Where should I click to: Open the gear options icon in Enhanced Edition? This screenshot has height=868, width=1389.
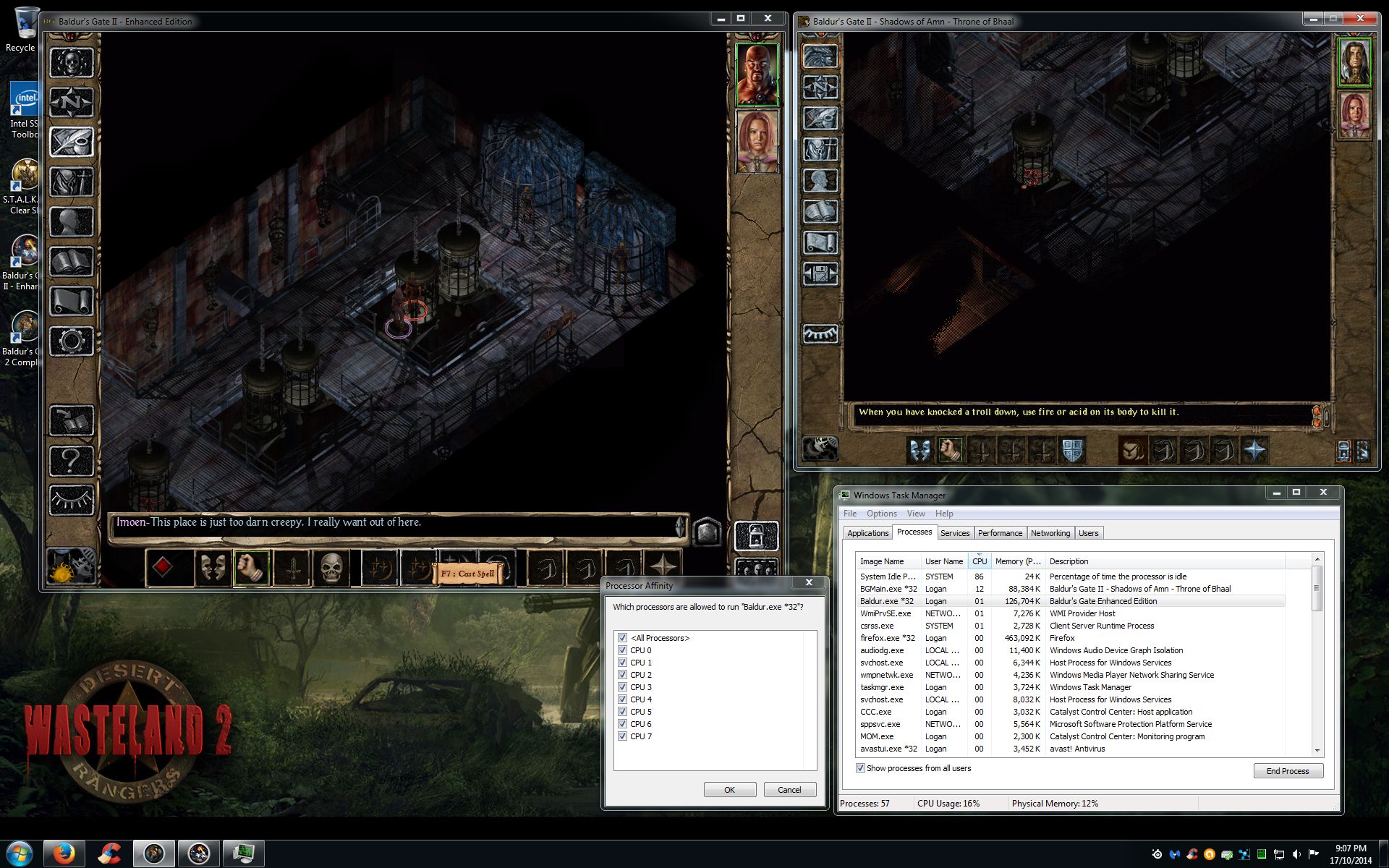(71, 341)
